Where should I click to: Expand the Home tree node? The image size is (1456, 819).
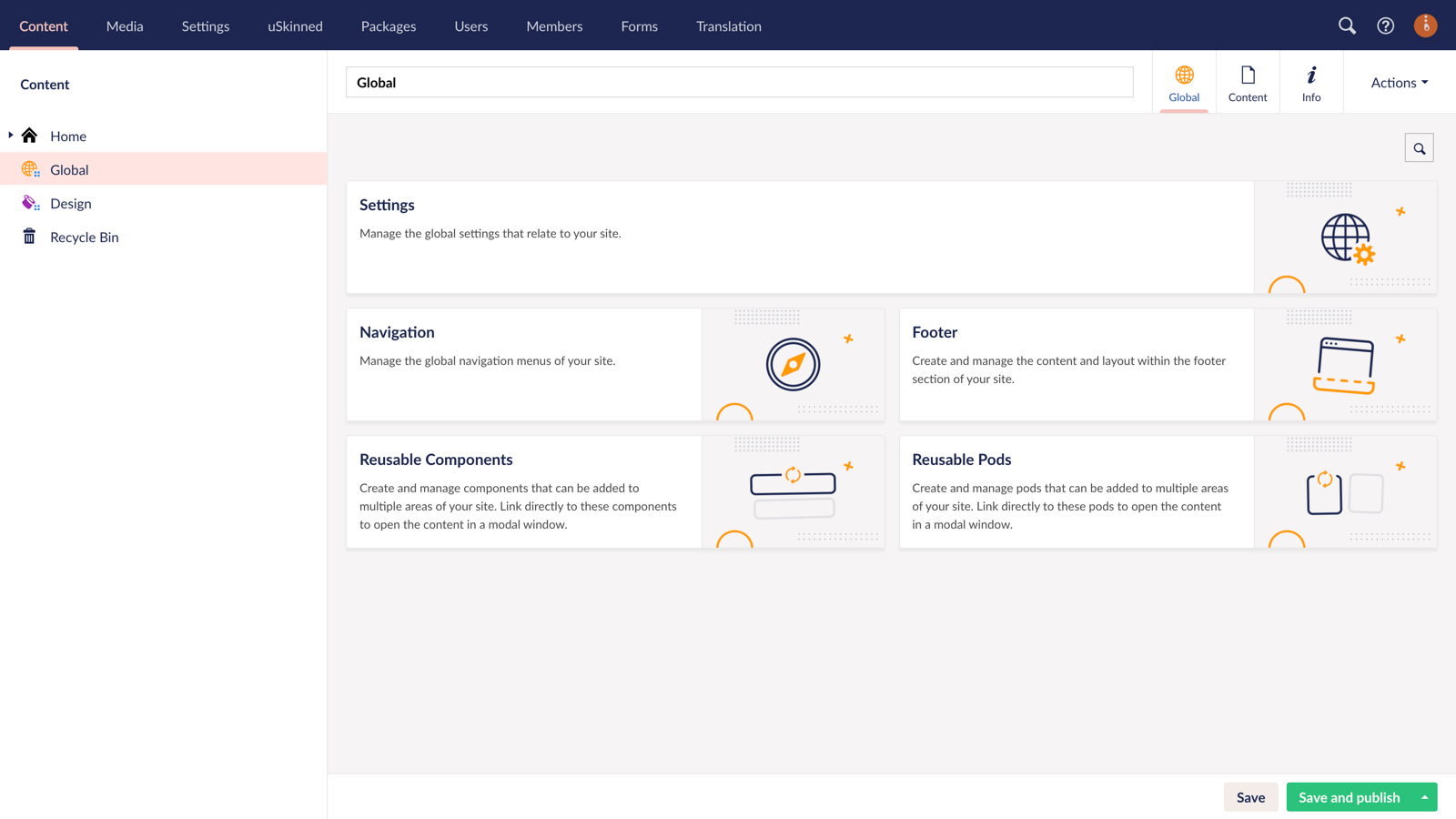(x=10, y=135)
